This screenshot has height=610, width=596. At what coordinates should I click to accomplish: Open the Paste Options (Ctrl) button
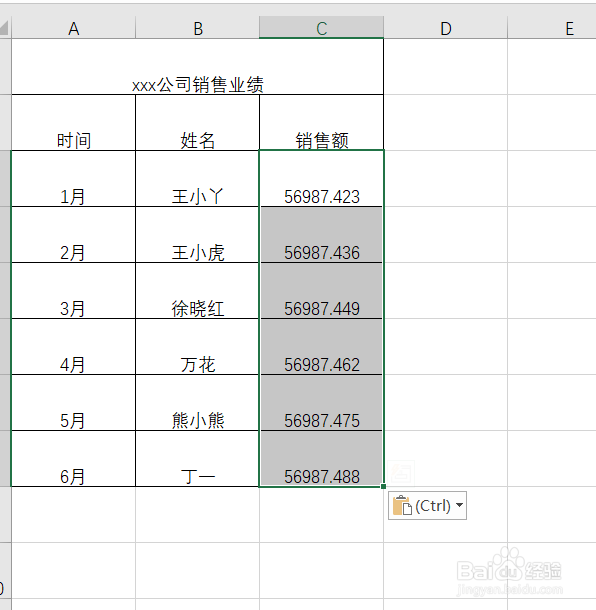(427, 505)
